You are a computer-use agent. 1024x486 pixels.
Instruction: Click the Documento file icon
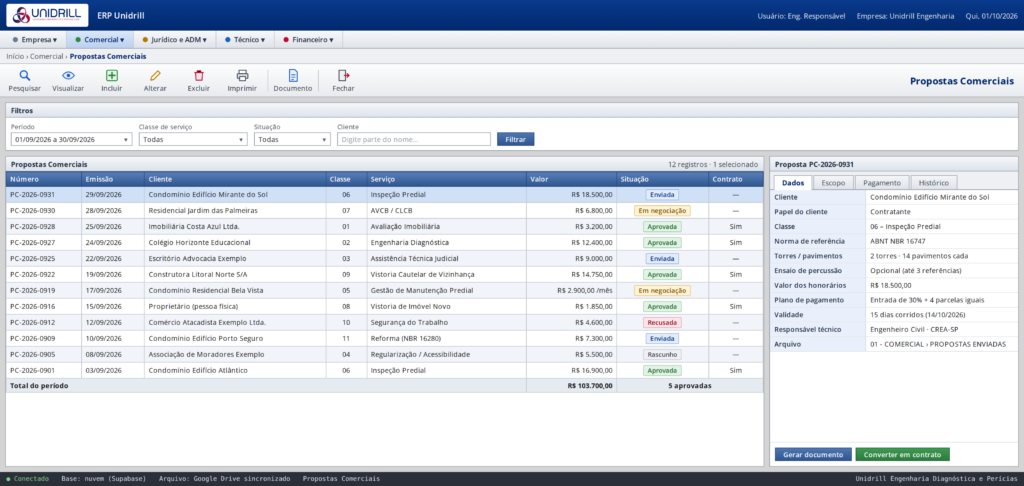(x=293, y=75)
